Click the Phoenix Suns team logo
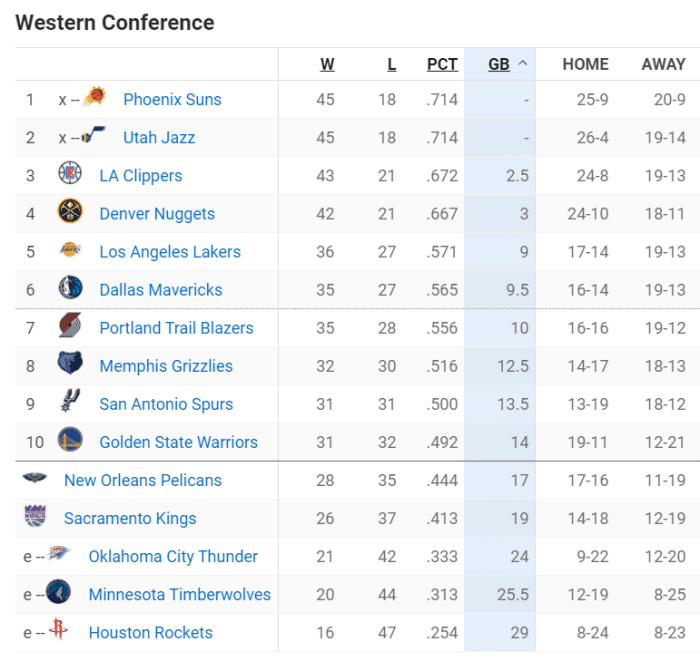The height and width of the screenshot is (661, 700). coord(95,98)
